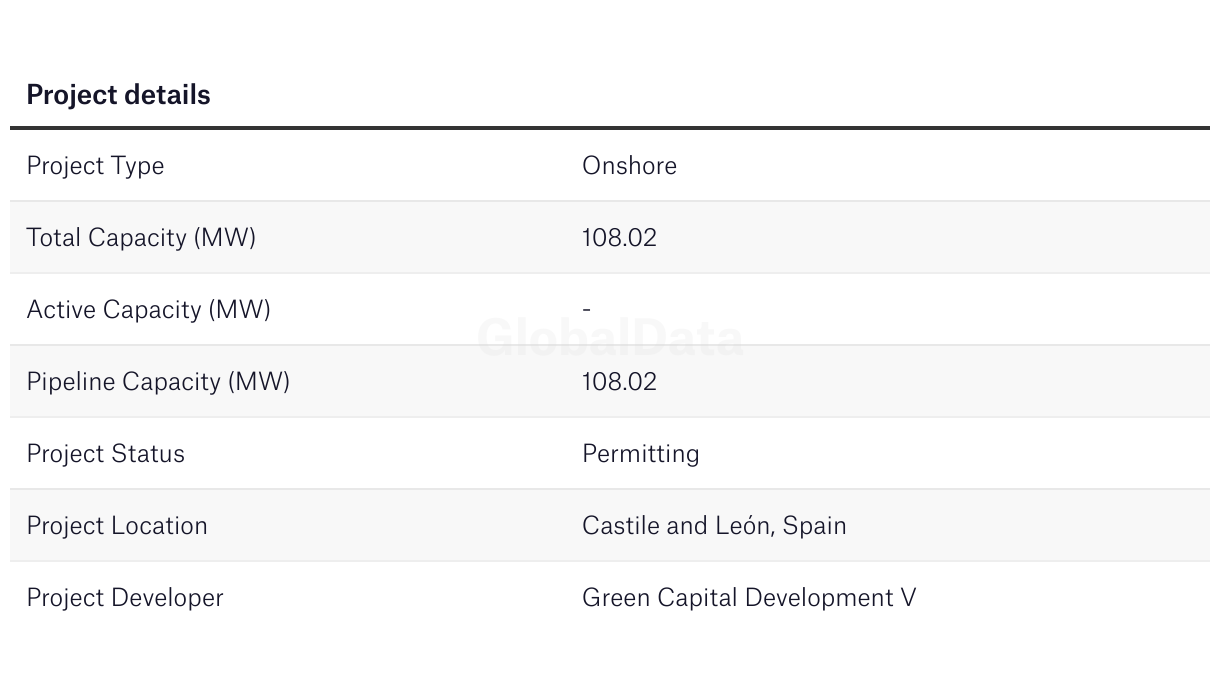1220x674 pixels.
Task: Click the Pipeline Capacity value 108.02
Action: tap(619, 381)
